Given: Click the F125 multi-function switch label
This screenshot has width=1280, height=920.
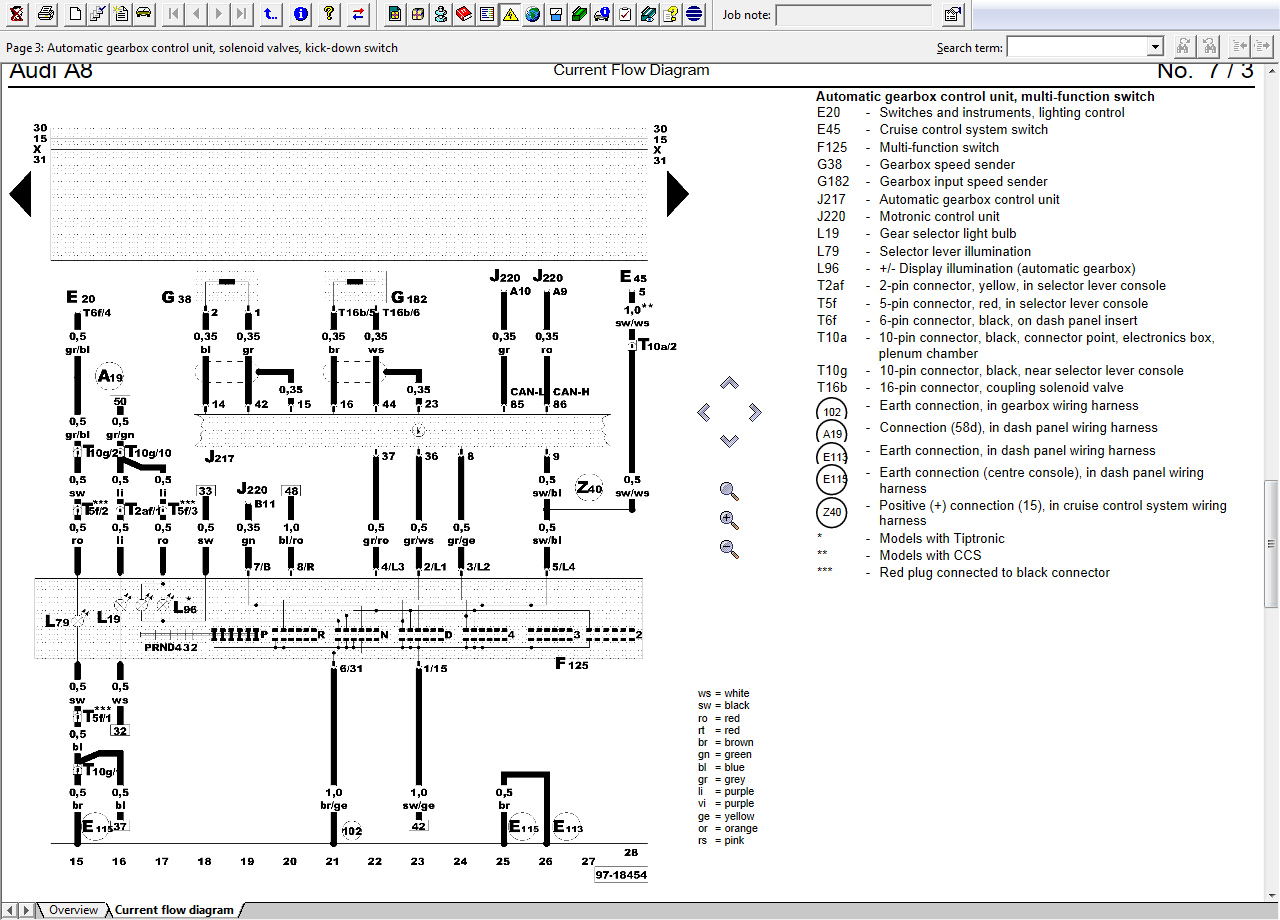Looking at the screenshot, I should 571,663.
